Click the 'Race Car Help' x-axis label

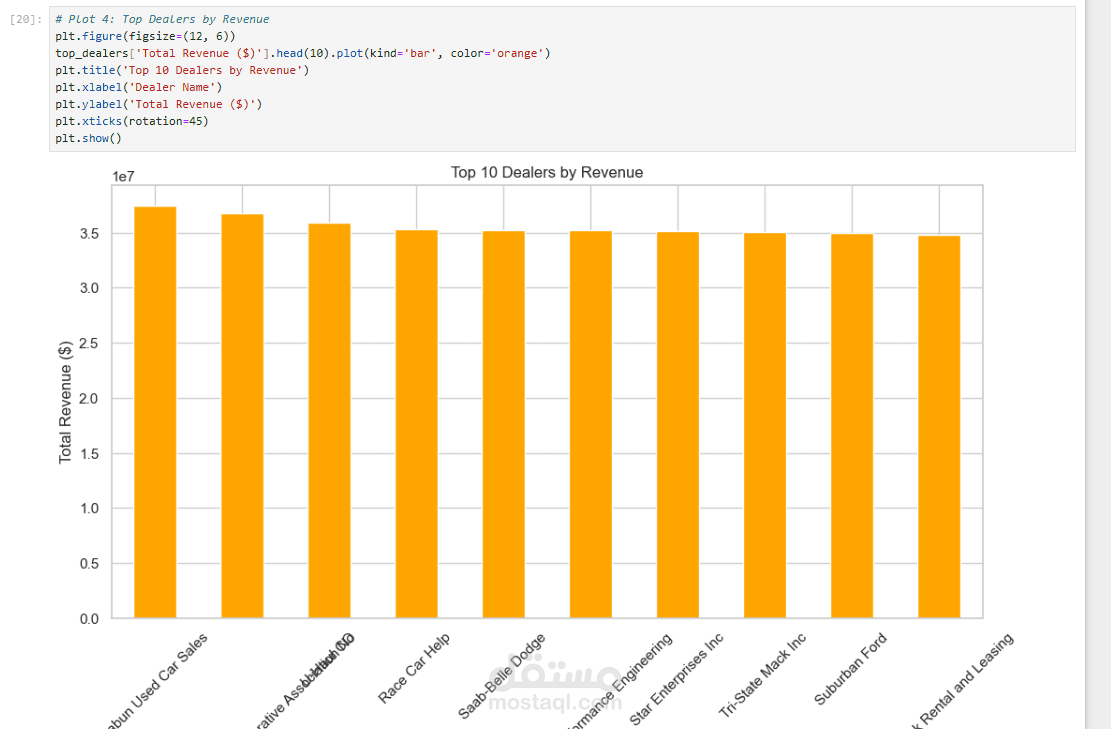point(414,669)
